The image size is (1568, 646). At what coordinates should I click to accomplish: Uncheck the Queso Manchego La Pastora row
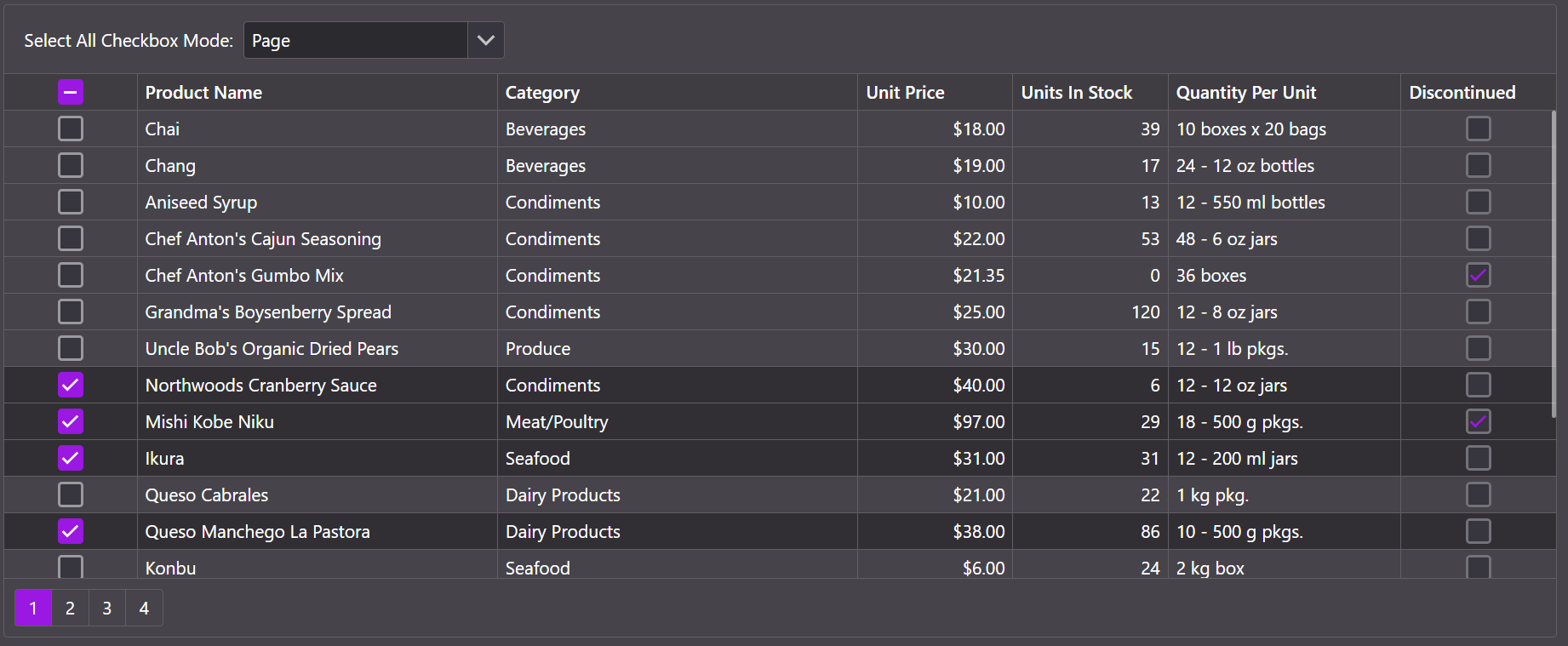pos(71,531)
